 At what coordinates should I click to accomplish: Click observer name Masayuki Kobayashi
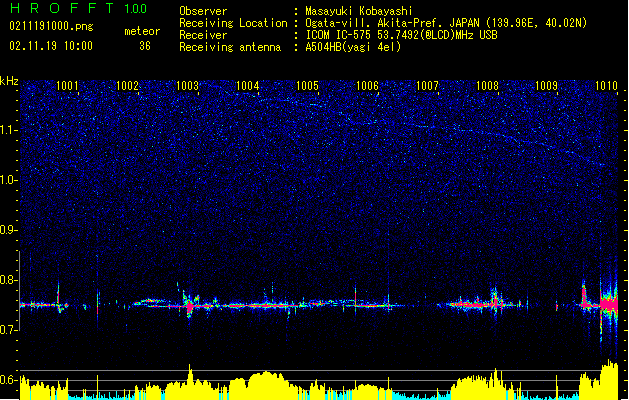pyautogui.click(x=359, y=11)
